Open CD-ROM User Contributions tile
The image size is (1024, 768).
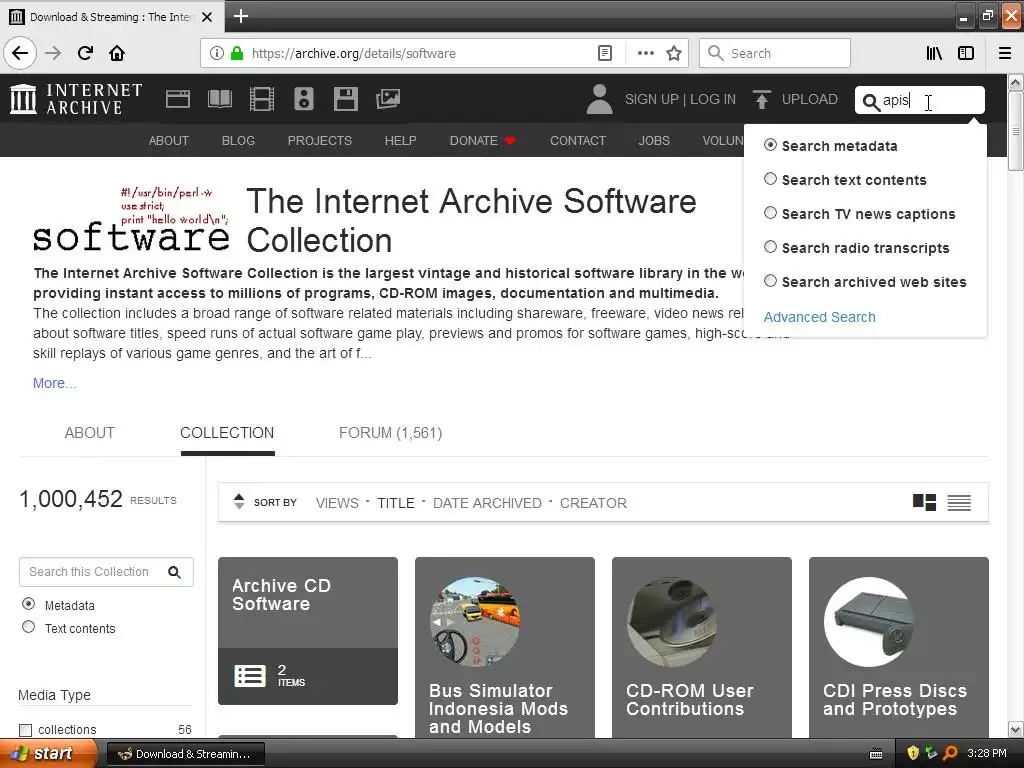click(702, 648)
